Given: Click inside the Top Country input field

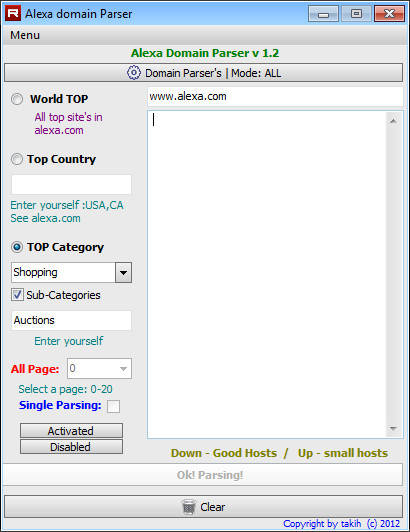Looking at the screenshot, I should pos(71,185).
